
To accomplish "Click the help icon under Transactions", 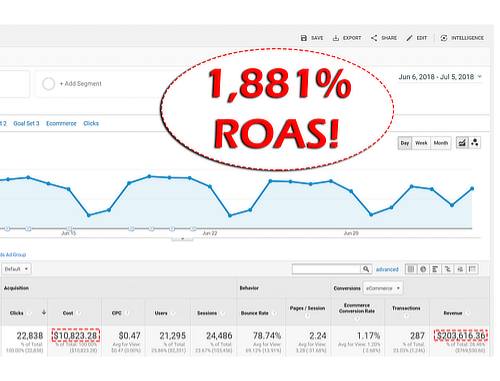I will [x=406, y=315].
